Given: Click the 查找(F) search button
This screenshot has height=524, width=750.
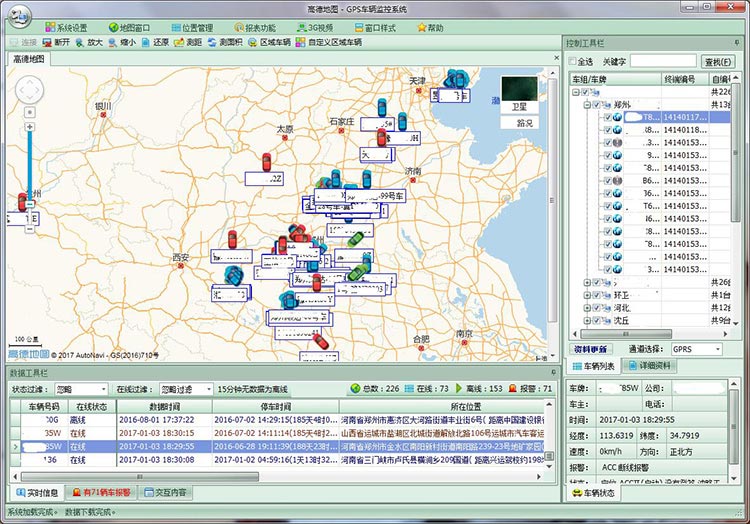Looking at the screenshot, I should point(718,62).
